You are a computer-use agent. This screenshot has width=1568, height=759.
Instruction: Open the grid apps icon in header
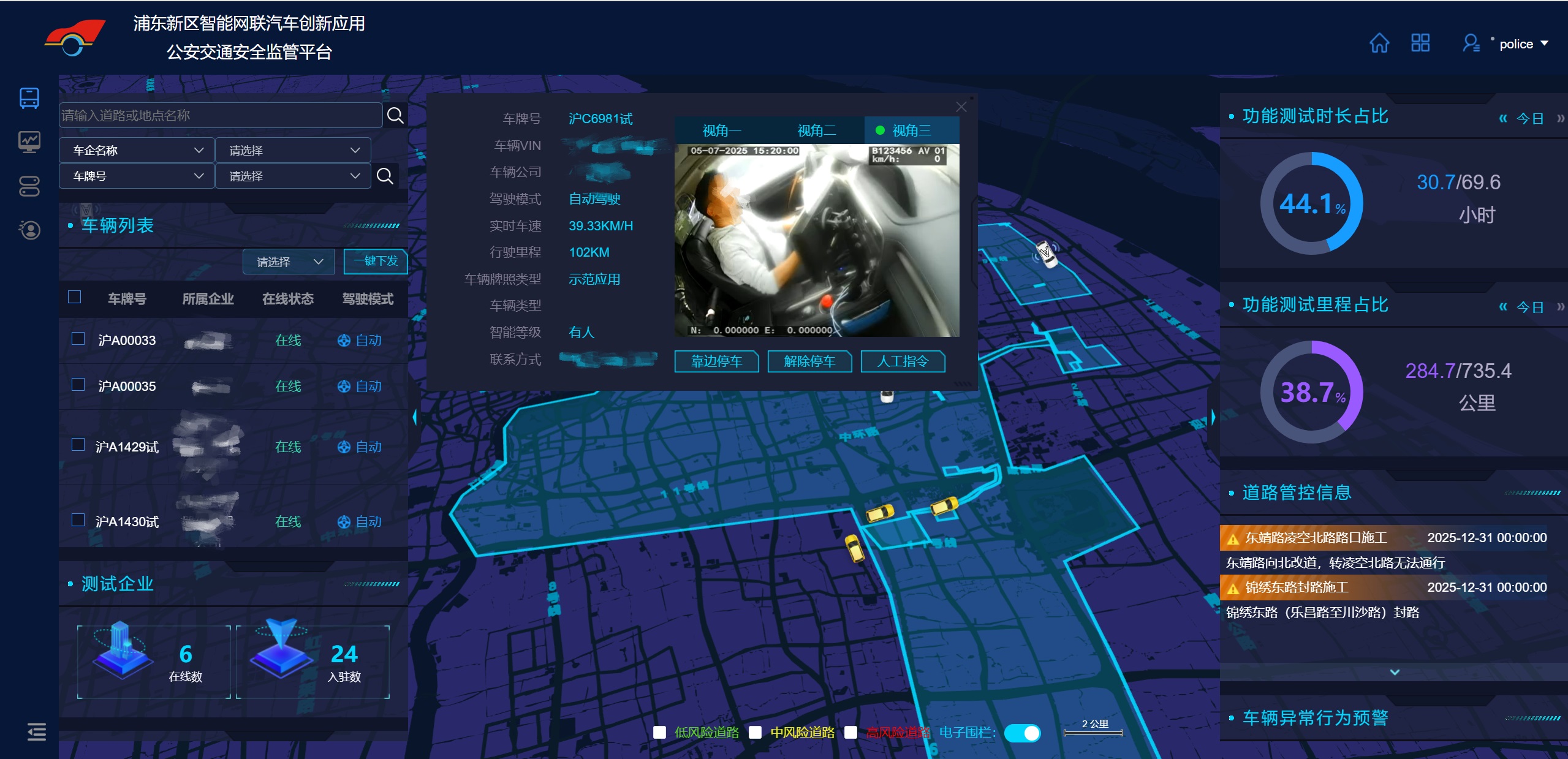(1420, 43)
